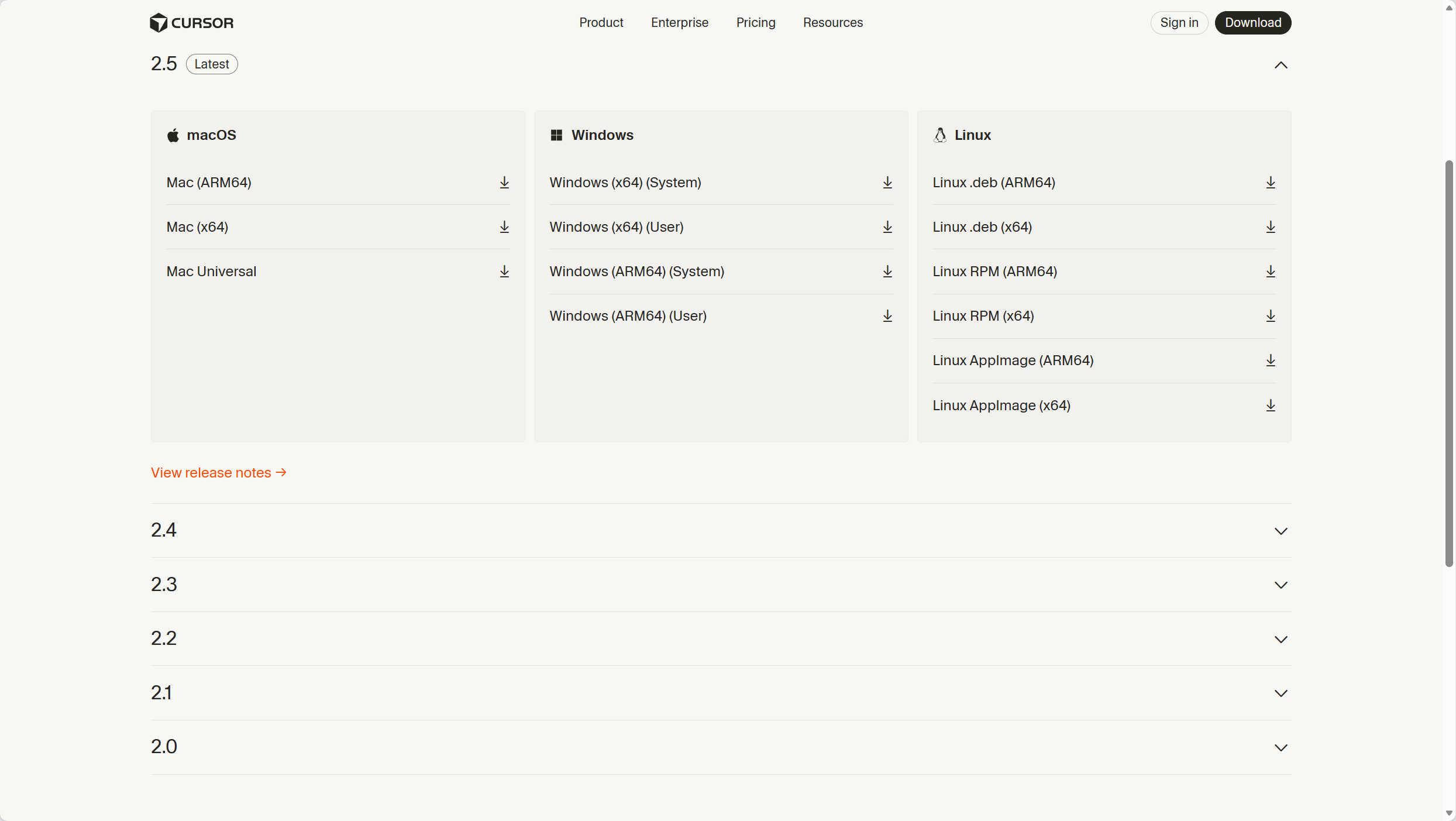The image size is (1456, 821).
Task: Click the Cursor logo in header
Action: [x=191, y=23]
